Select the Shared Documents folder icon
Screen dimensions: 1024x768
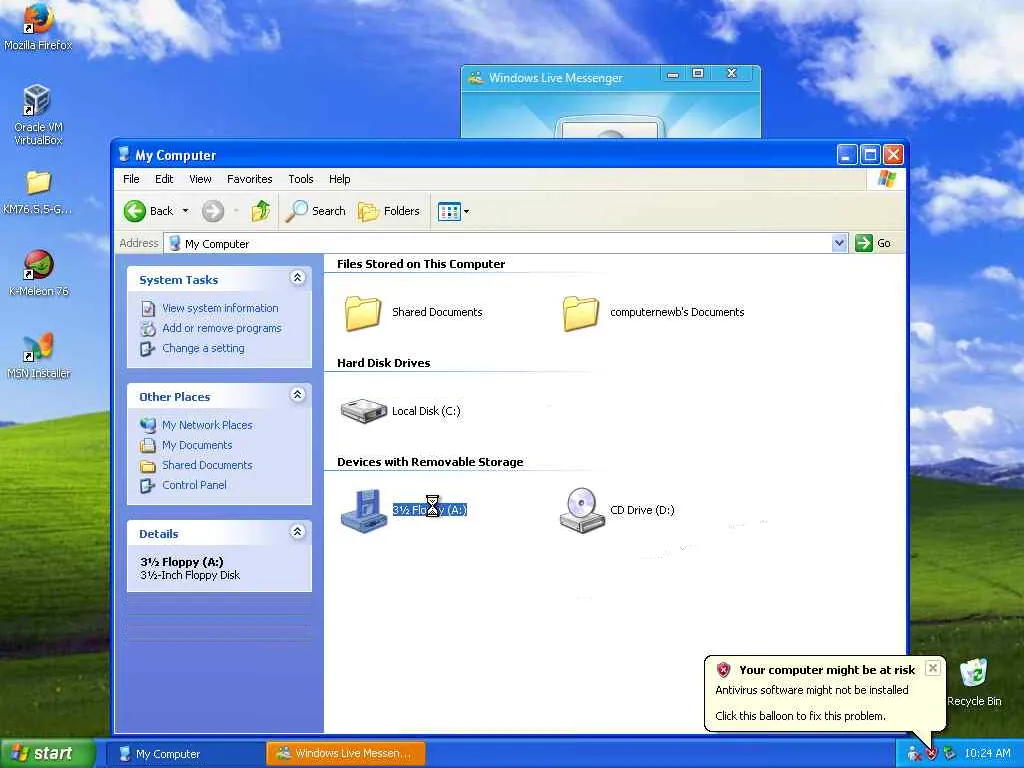click(363, 312)
